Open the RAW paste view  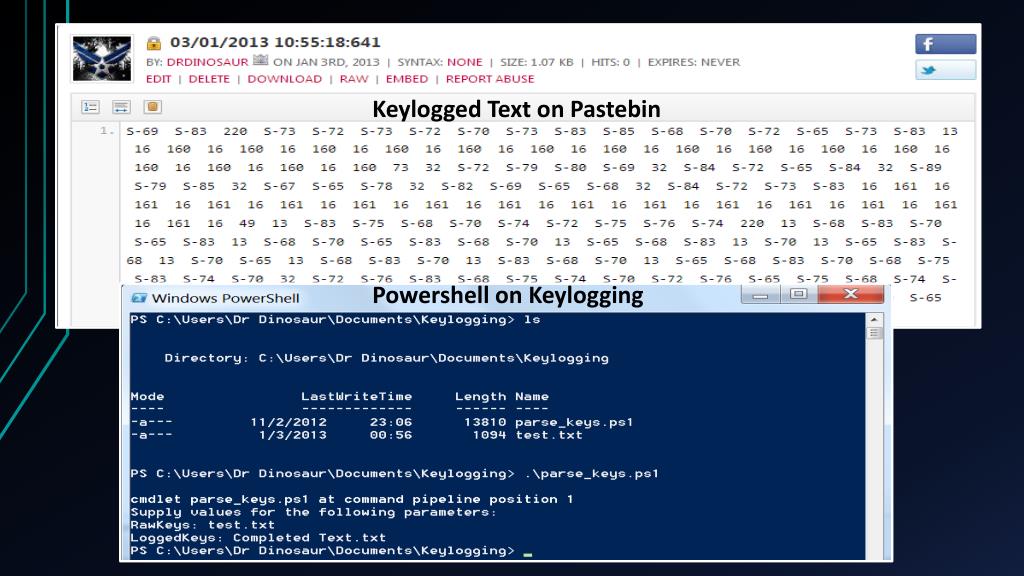[354, 79]
